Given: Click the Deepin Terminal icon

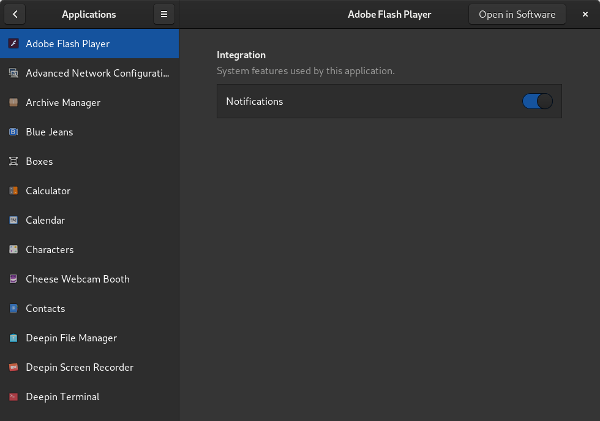Looking at the screenshot, I should tap(13, 397).
